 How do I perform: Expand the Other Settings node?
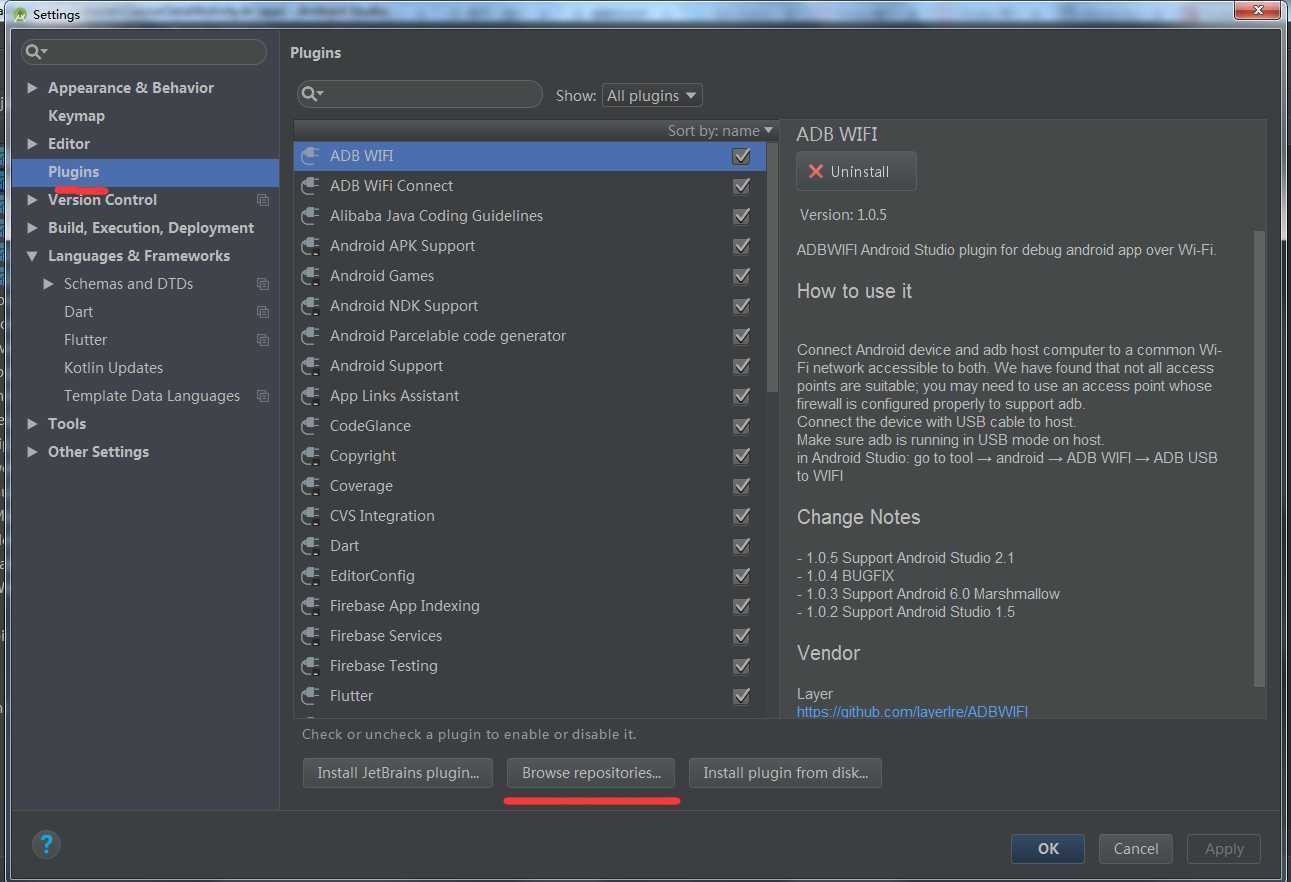click(x=33, y=452)
